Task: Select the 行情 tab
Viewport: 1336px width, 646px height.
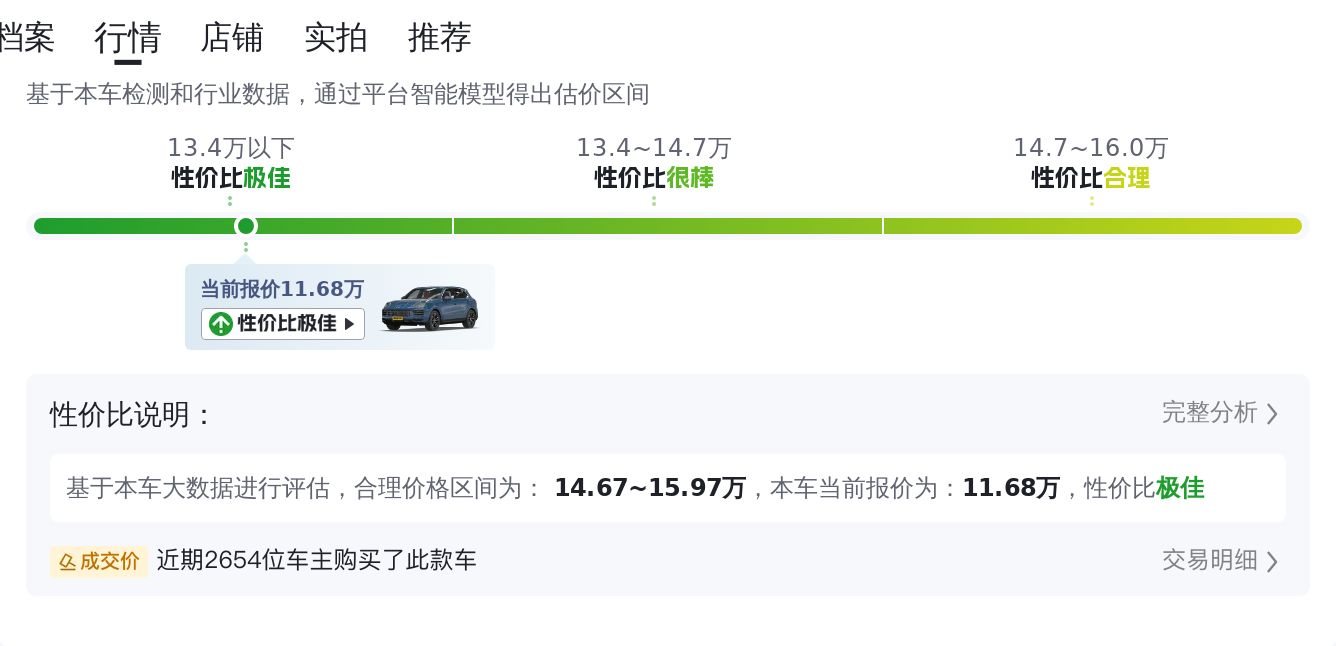Action: tap(128, 38)
